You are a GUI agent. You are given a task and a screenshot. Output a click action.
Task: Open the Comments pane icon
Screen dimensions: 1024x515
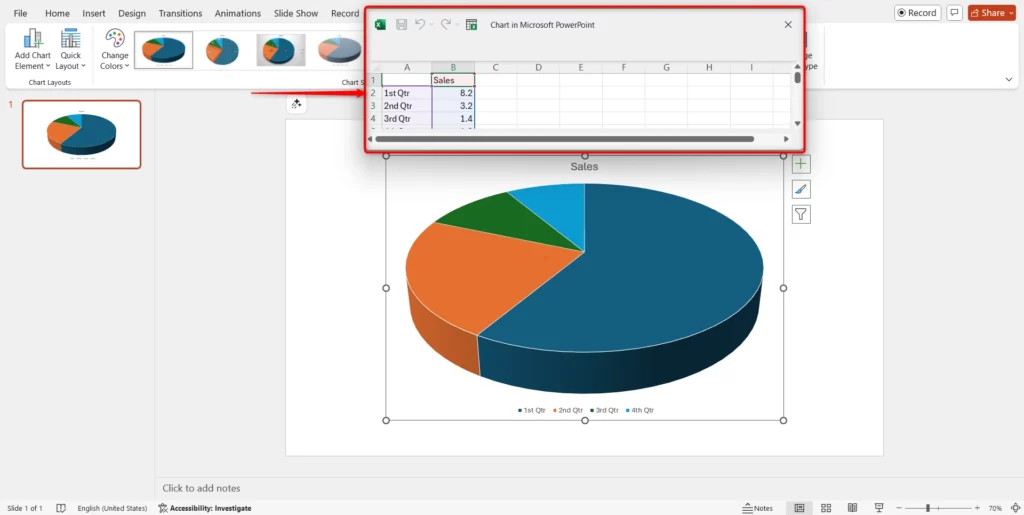coord(954,13)
